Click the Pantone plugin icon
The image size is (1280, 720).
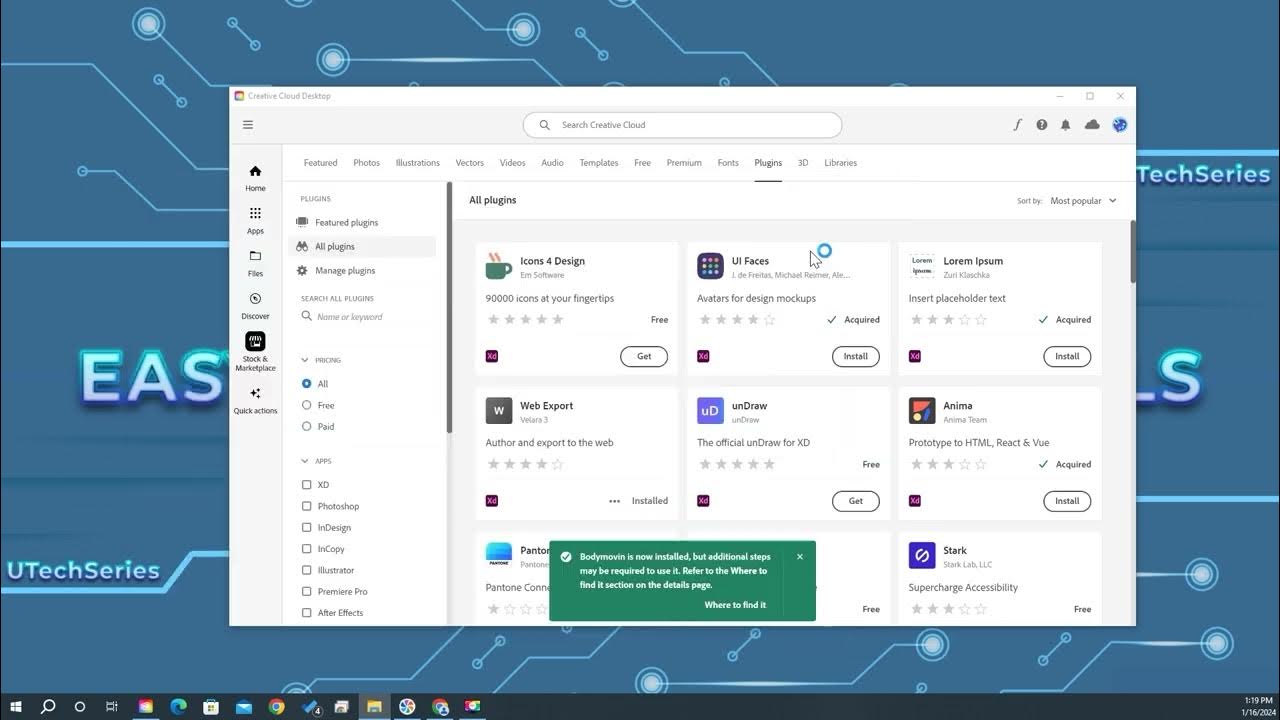point(499,553)
